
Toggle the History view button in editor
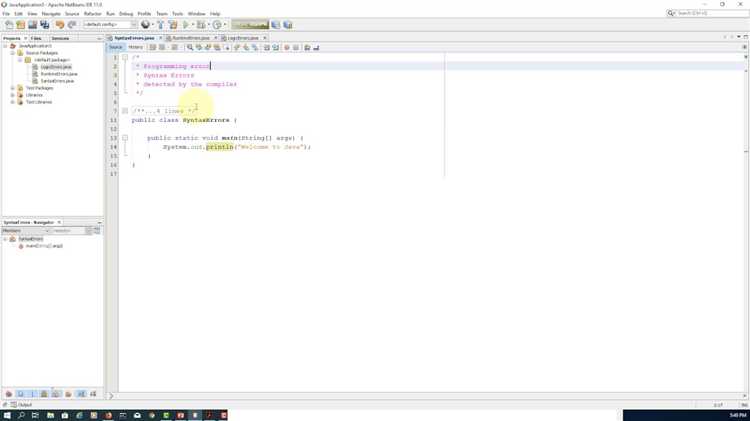click(135, 47)
